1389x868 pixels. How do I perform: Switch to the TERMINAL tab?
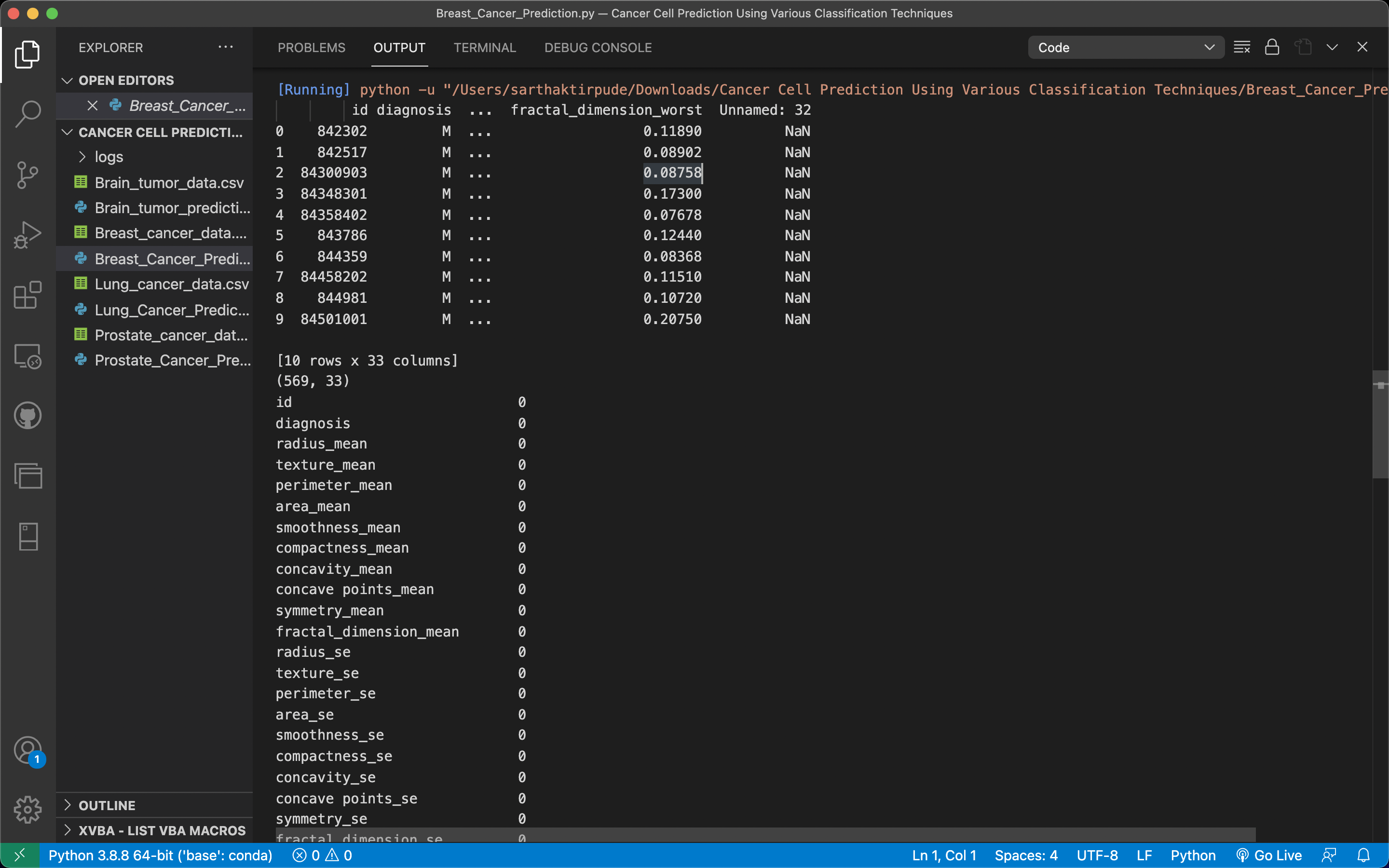pos(484,48)
